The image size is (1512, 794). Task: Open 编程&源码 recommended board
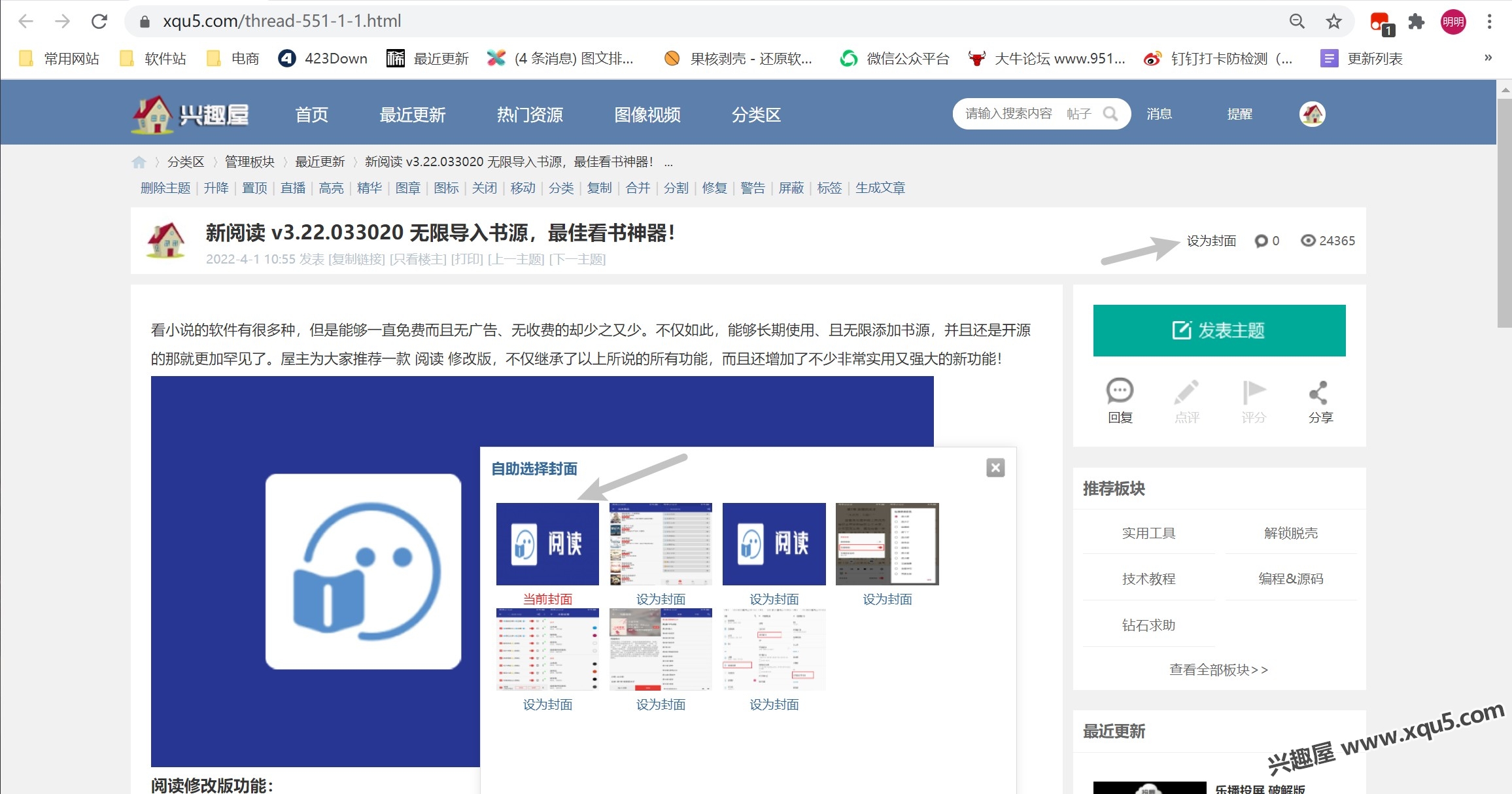1290,579
